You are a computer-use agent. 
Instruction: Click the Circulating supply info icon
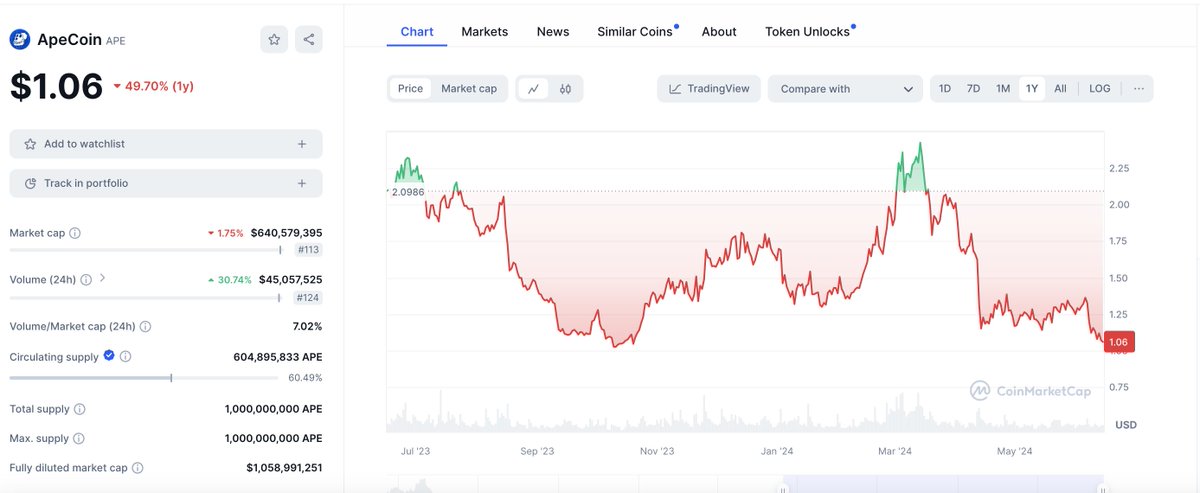[x=125, y=357]
